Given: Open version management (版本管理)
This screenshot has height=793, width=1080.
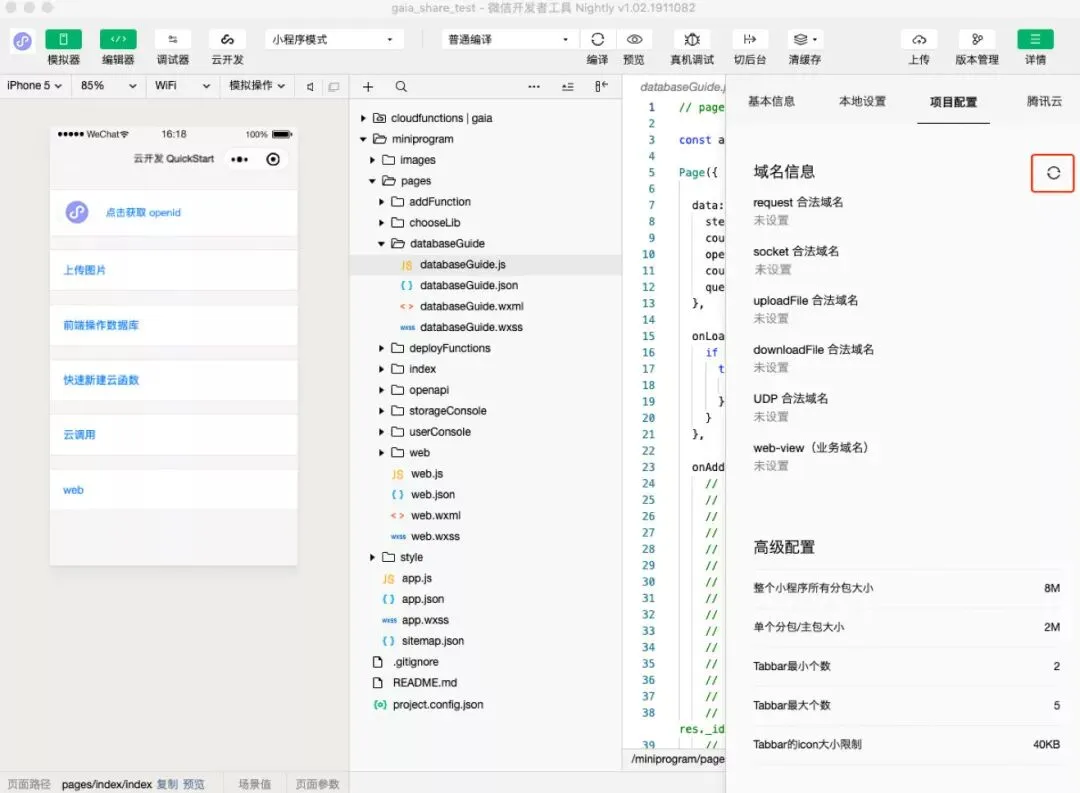Looking at the screenshot, I should point(977,39).
